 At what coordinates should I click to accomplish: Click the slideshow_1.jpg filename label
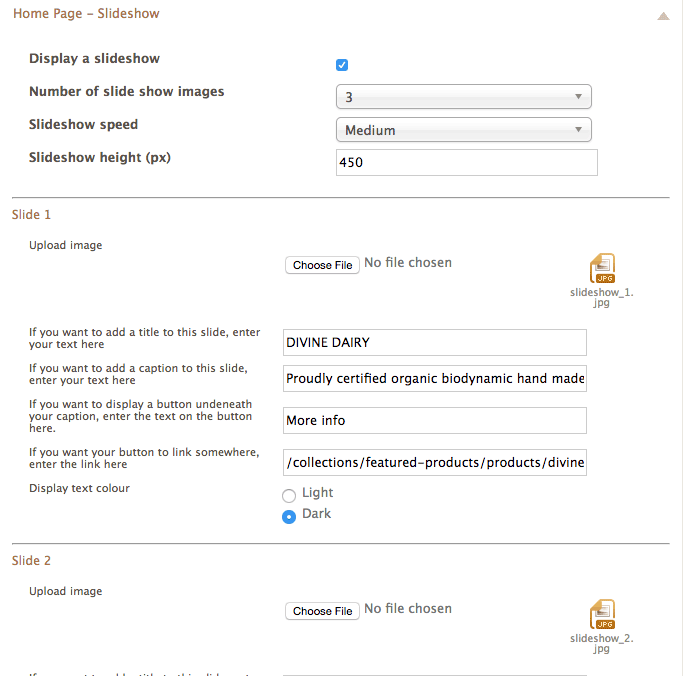(602, 297)
